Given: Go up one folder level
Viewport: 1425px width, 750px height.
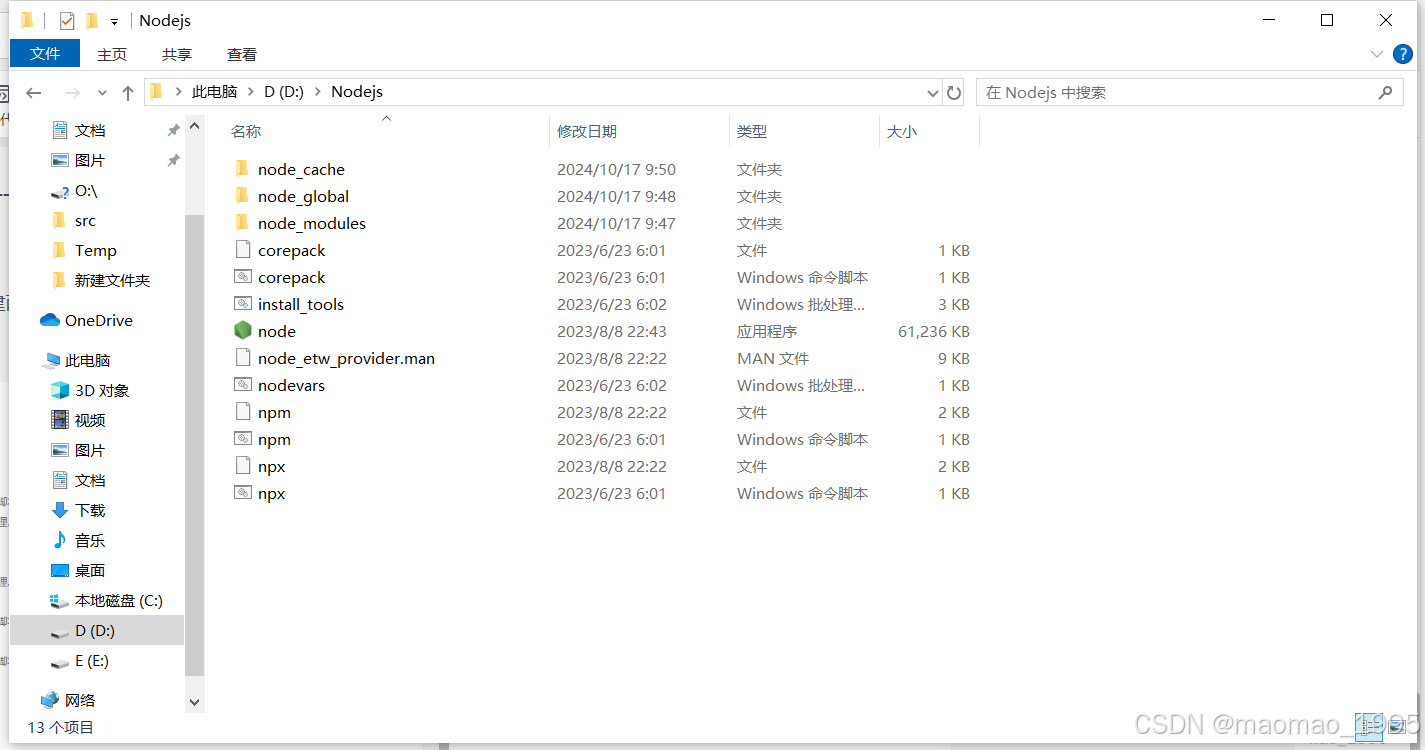Looking at the screenshot, I should coord(128,92).
